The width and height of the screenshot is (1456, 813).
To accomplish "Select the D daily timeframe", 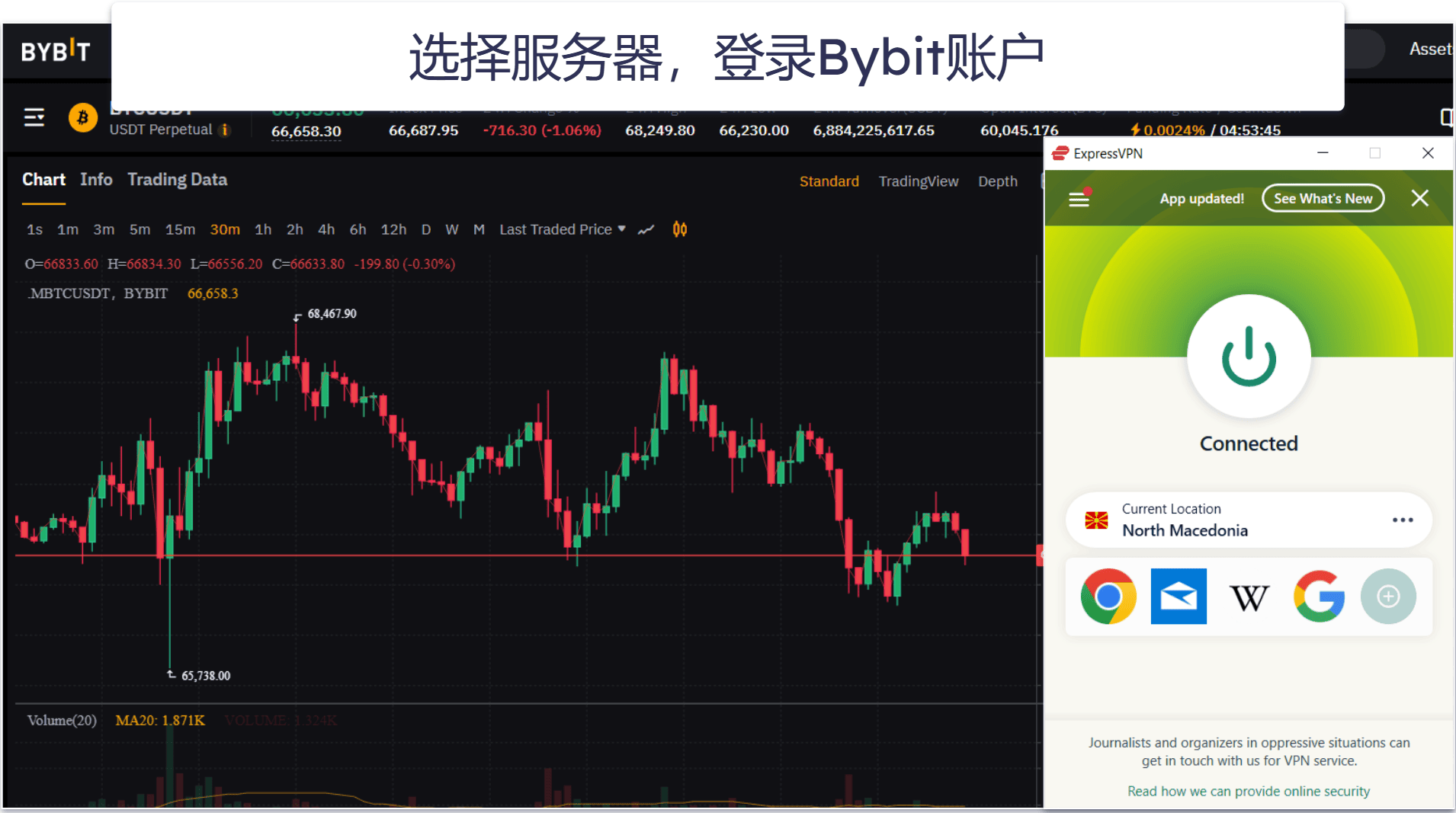I will (426, 230).
